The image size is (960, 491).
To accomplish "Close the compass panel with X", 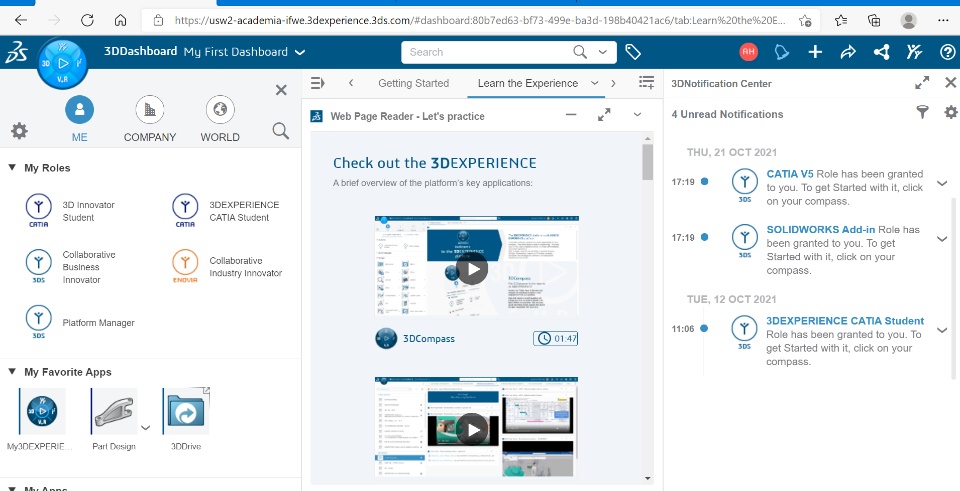I will click(281, 90).
